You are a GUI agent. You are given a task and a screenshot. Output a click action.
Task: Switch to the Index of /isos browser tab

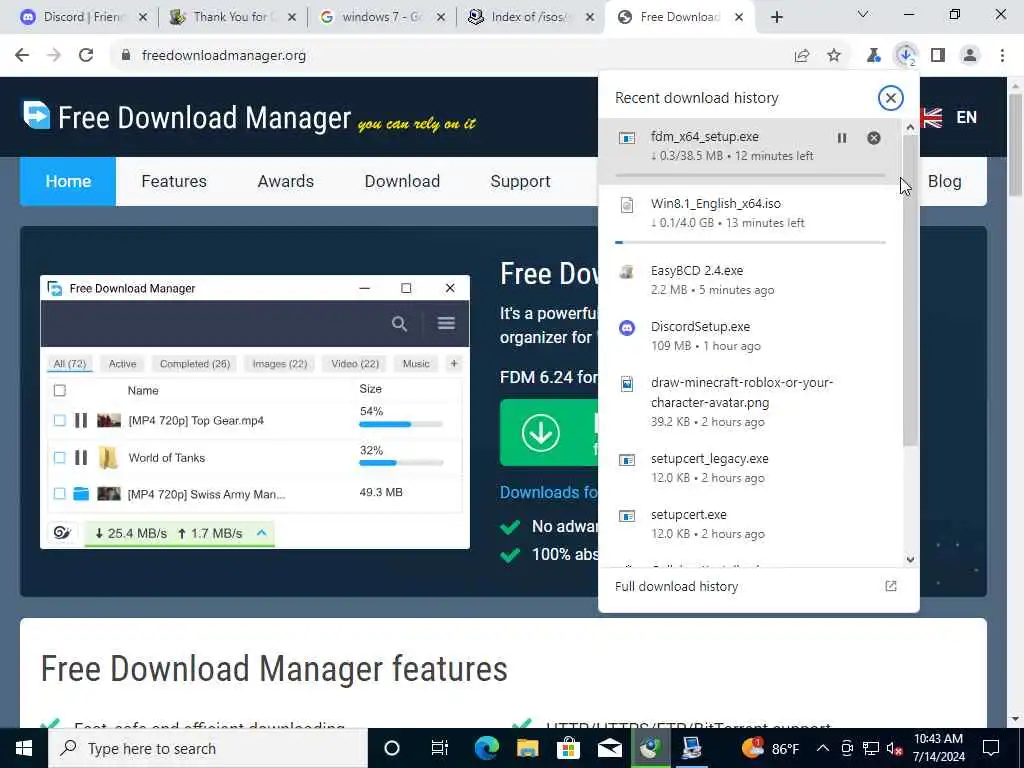[x=530, y=17]
